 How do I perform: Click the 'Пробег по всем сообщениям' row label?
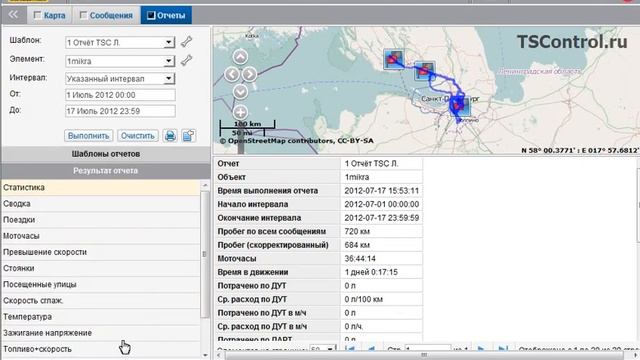point(271,231)
